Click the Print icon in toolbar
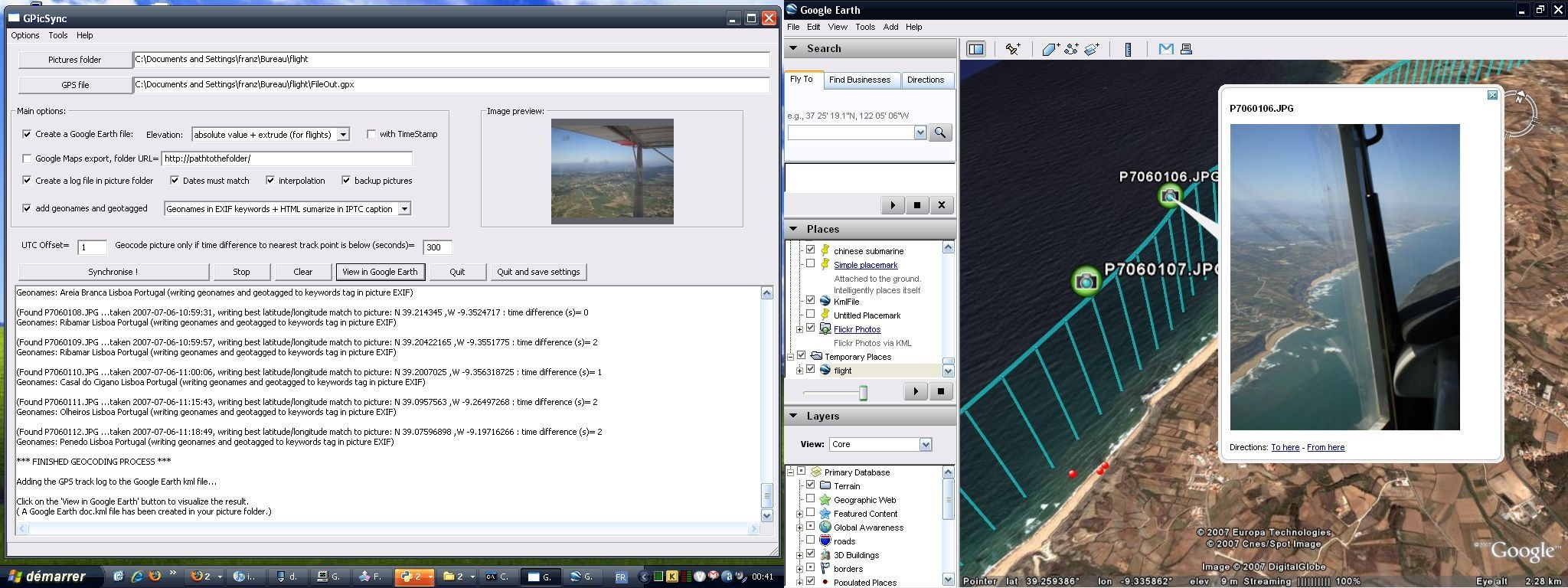Screen dimensions: 1568x588 (x=1186, y=49)
